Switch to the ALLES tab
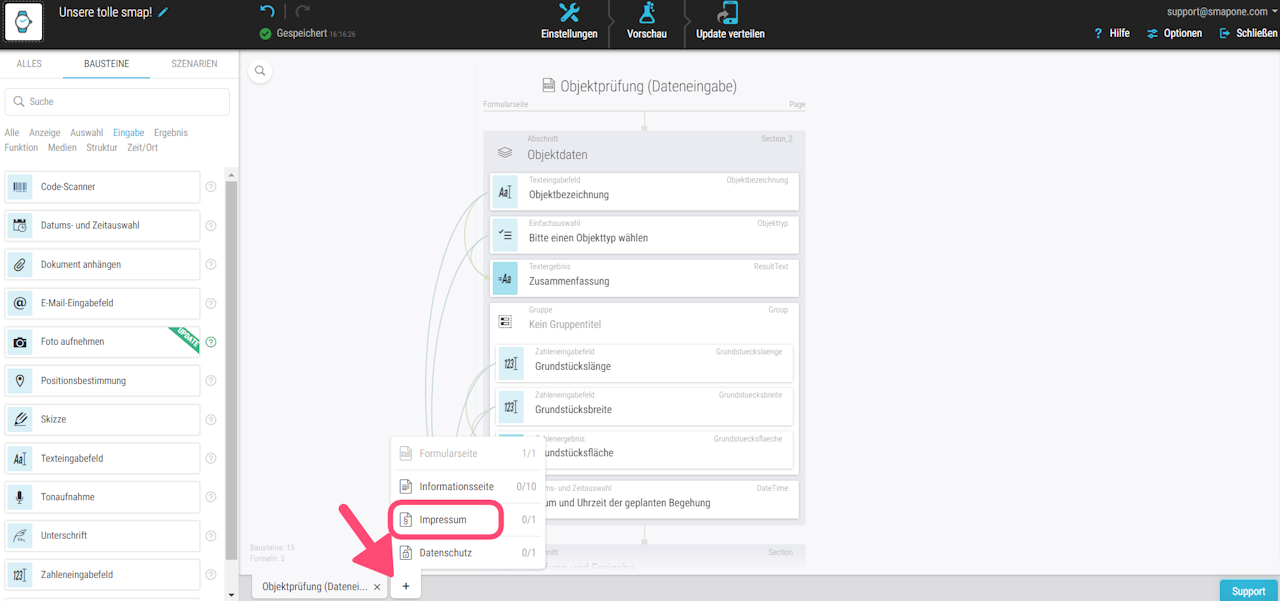1280x601 pixels. click(30, 64)
